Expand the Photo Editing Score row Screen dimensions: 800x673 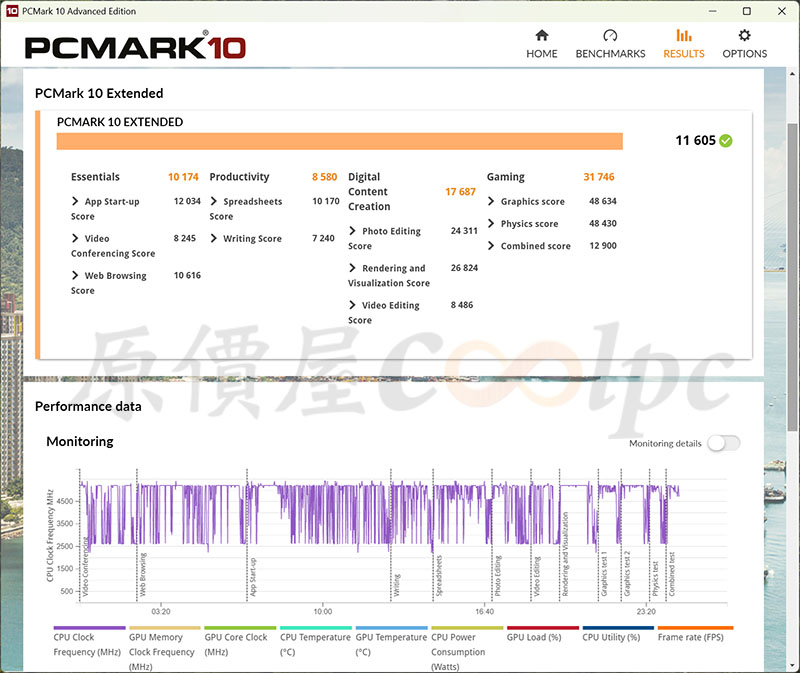352,231
